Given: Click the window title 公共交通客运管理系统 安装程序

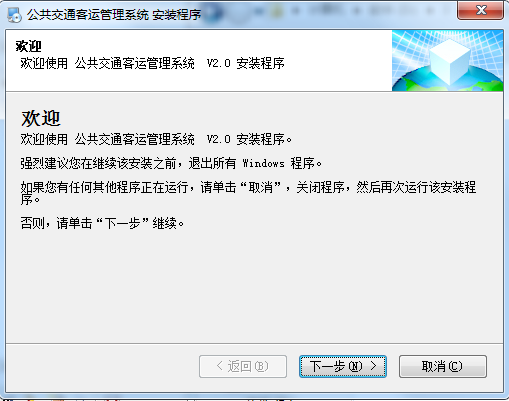Looking at the screenshot, I should click(114, 15).
